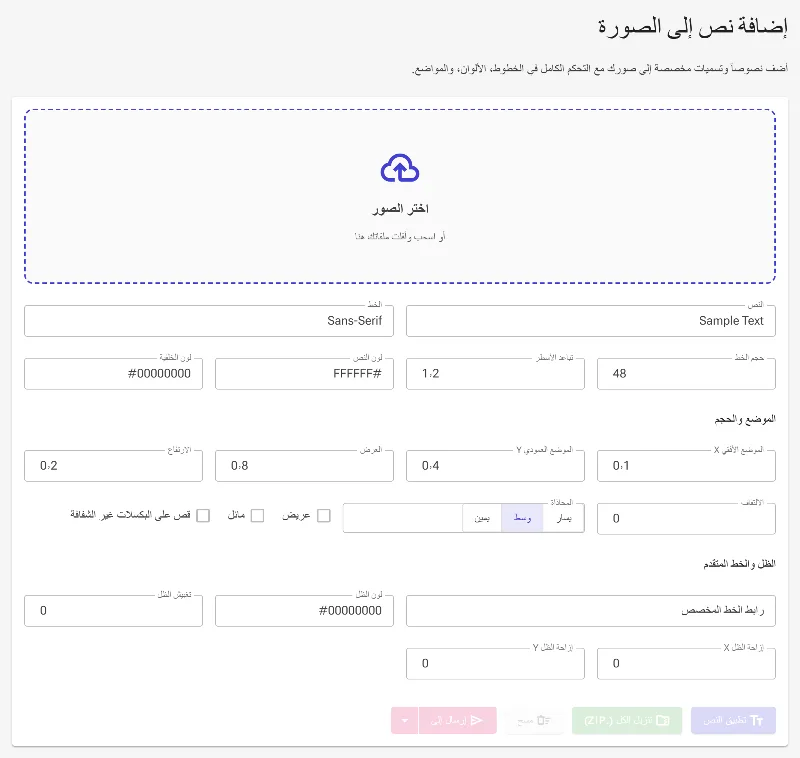Click the cloud upload icon
Image resolution: width=800 pixels, height=758 pixels.
[x=400, y=168]
